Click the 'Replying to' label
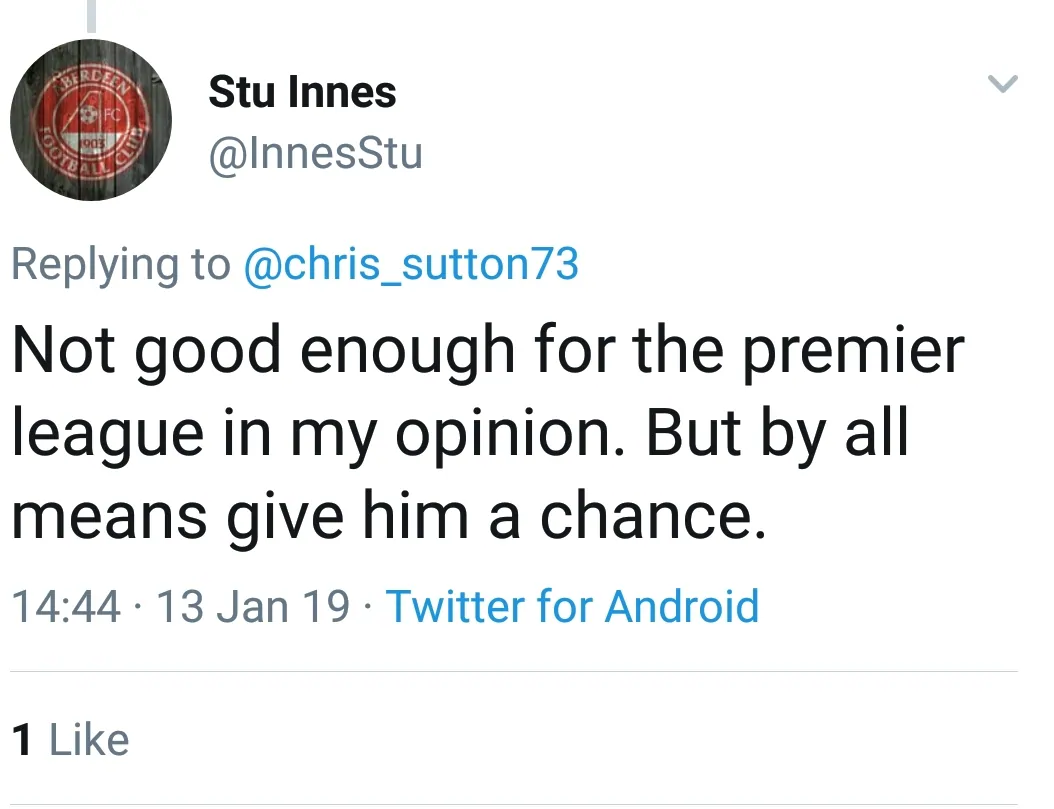Viewport: 1054px width, 809px height. (120, 264)
